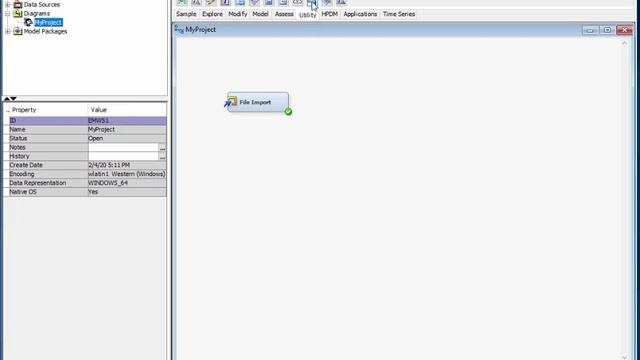Viewport: 640px width, 360px height.
Task: Switch to the Modify tab
Action: tap(238, 14)
